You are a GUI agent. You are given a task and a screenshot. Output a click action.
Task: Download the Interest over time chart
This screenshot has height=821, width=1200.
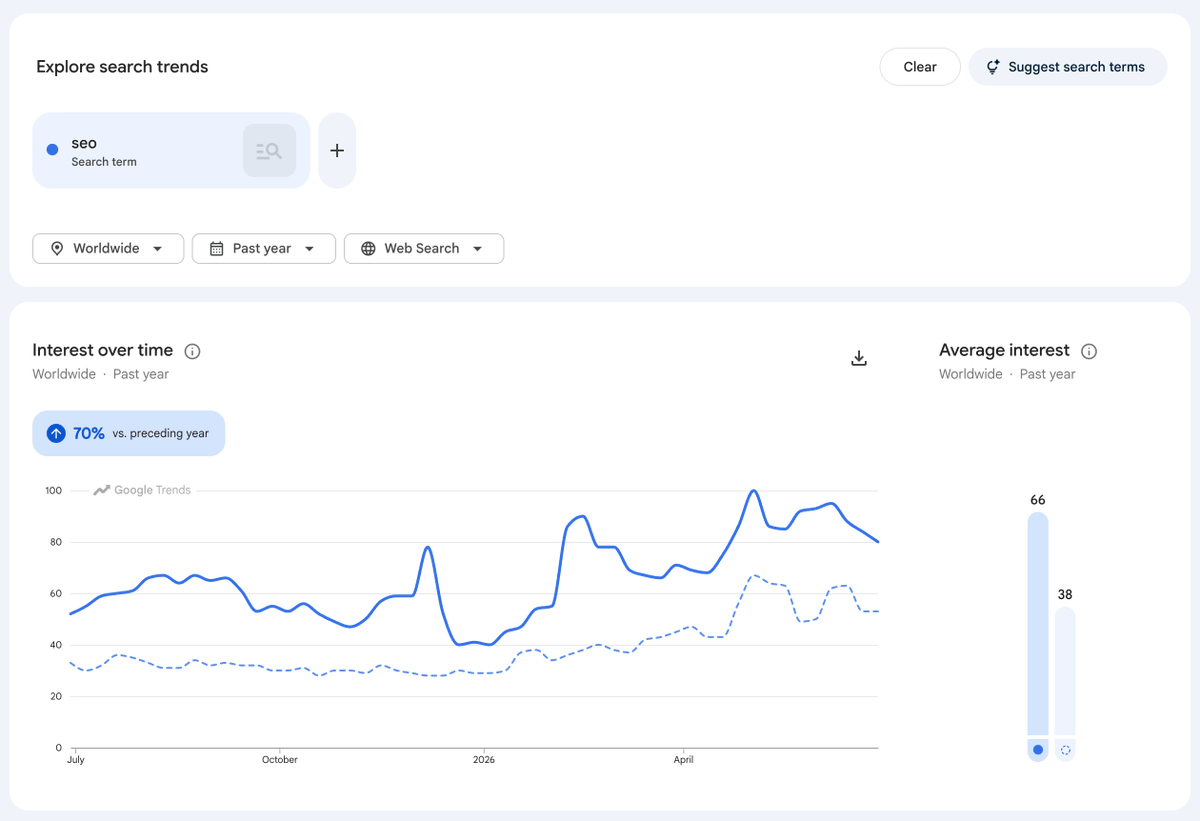(858, 358)
